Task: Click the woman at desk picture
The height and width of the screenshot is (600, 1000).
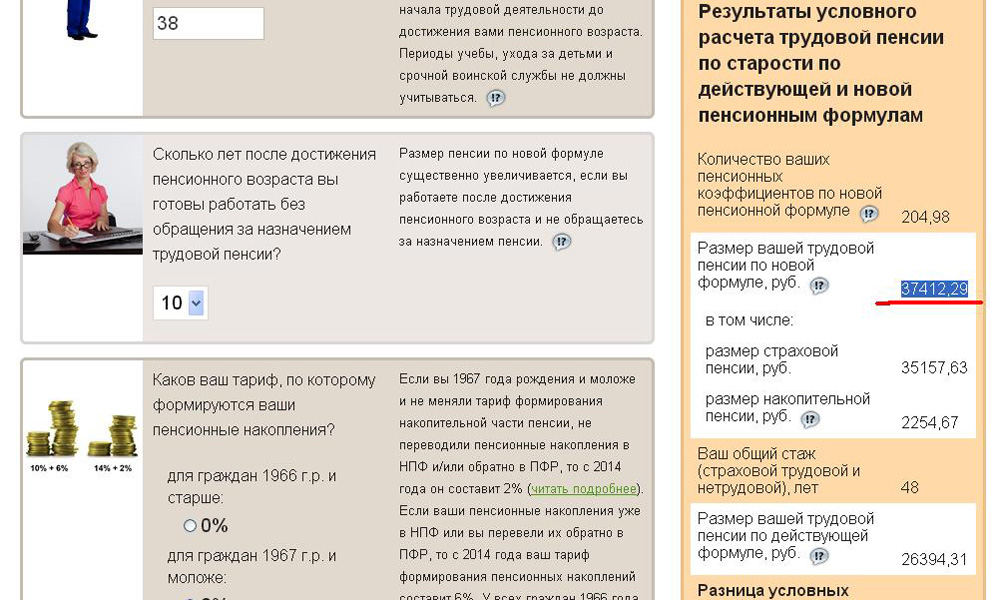Action: coord(82,194)
